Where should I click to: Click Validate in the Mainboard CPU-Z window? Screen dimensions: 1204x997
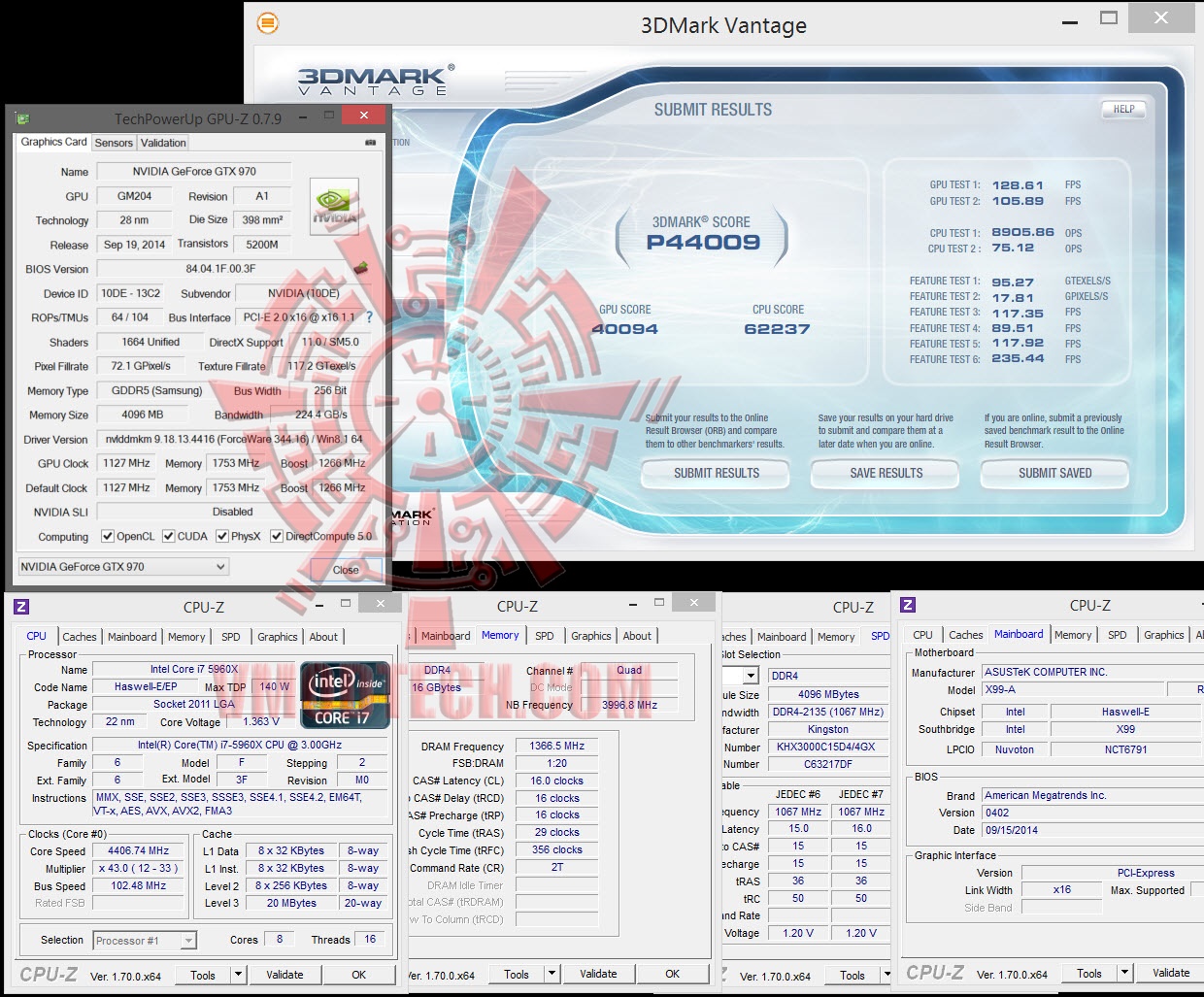1170,973
